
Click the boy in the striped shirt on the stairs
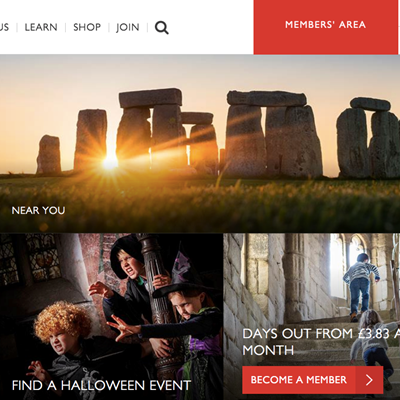click(361, 286)
